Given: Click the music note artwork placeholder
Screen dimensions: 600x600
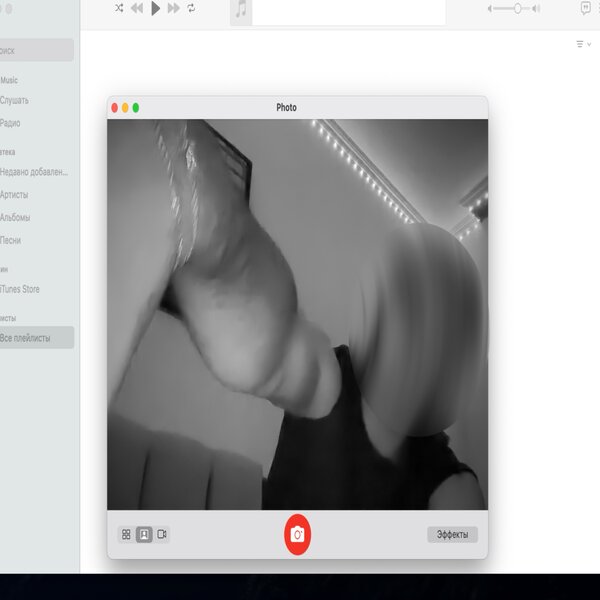Looking at the screenshot, I should point(241,10).
